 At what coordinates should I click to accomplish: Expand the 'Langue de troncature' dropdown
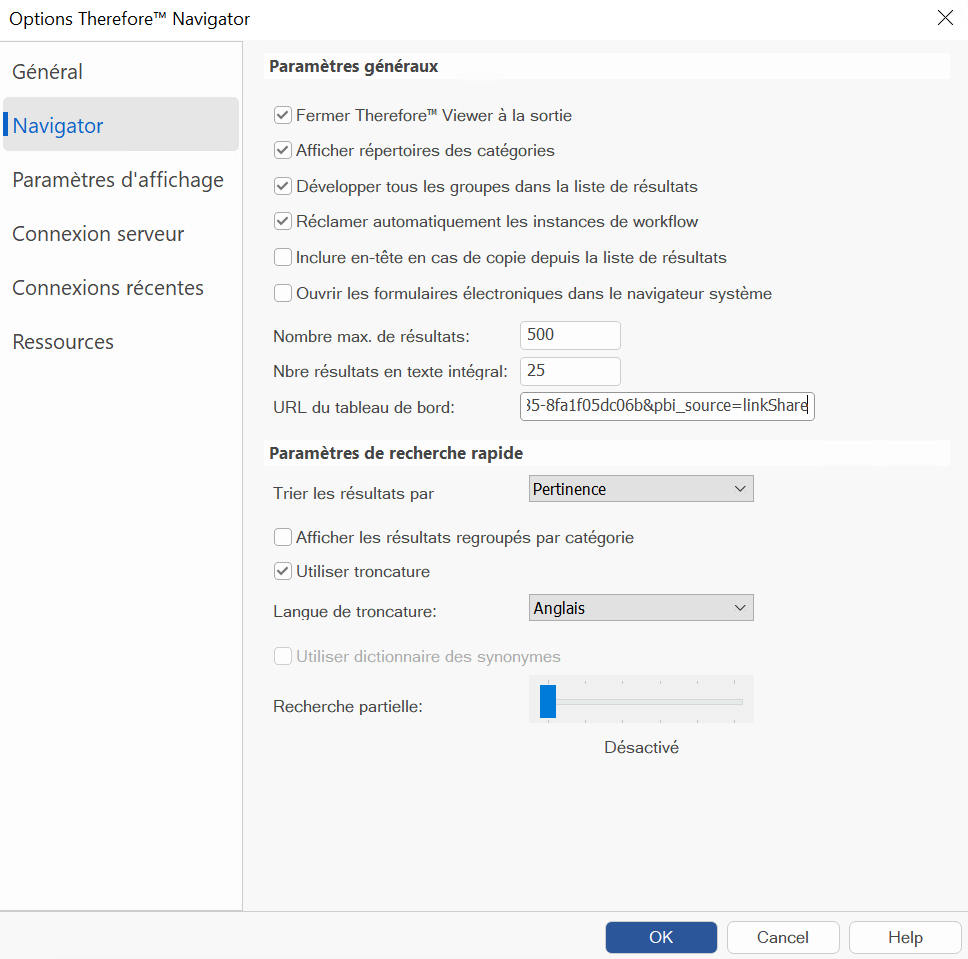tap(640, 607)
